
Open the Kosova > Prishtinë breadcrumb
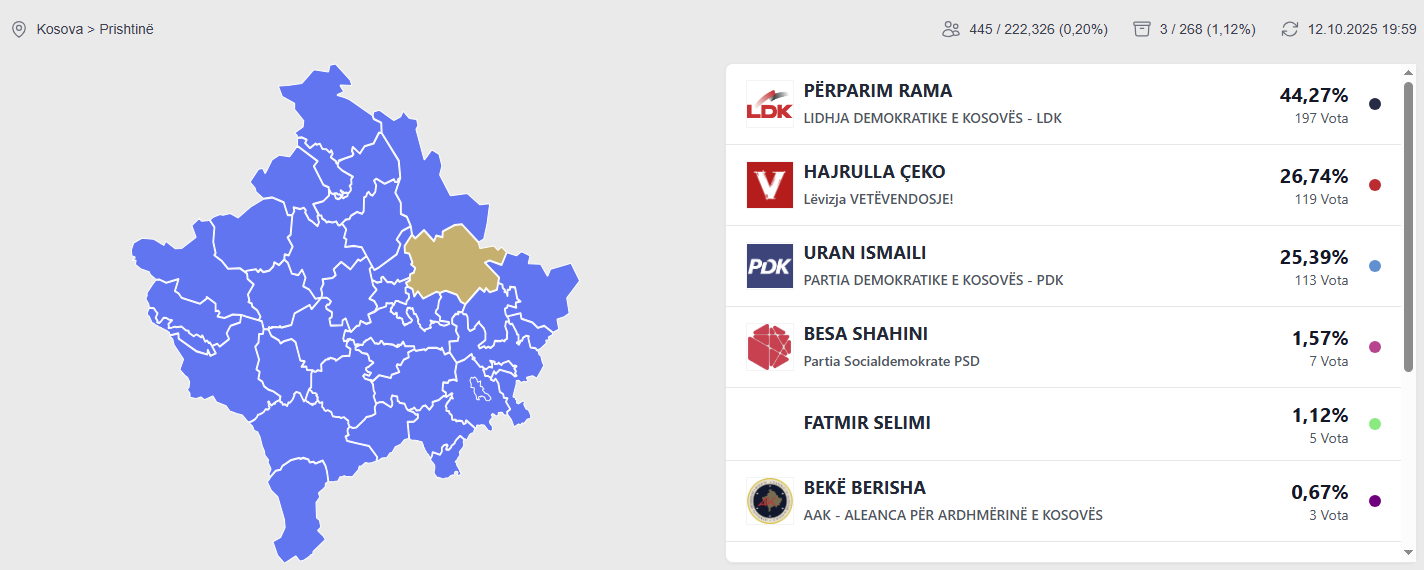(x=95, y=29)
